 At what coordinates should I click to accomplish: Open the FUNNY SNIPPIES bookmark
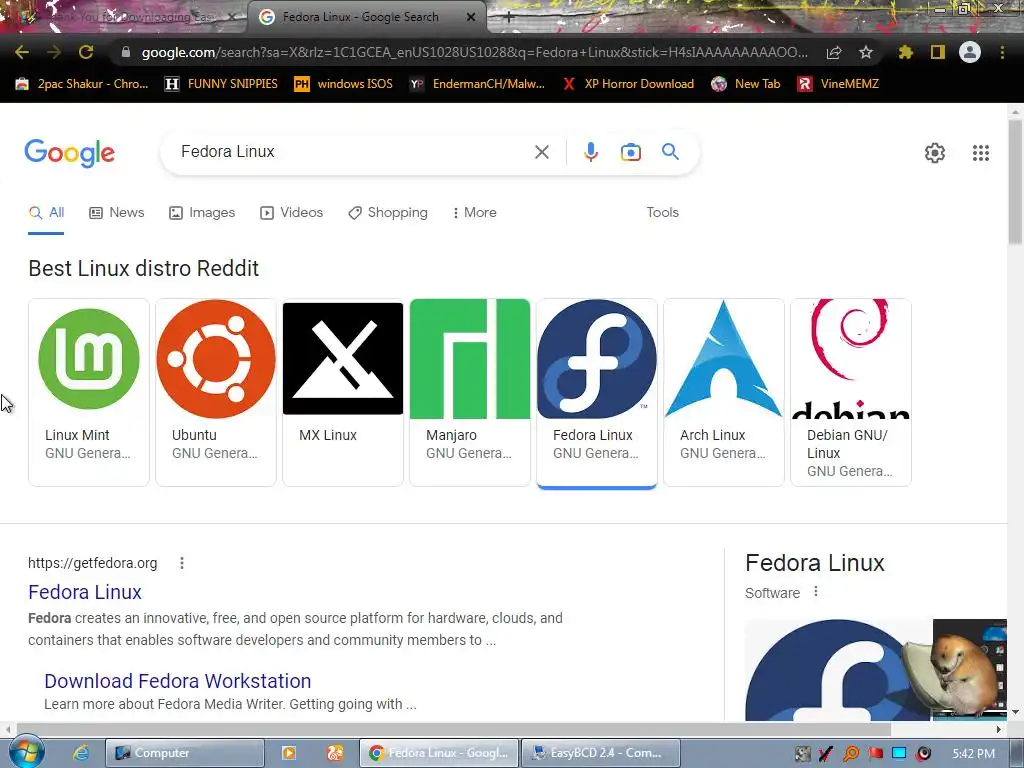221,84
